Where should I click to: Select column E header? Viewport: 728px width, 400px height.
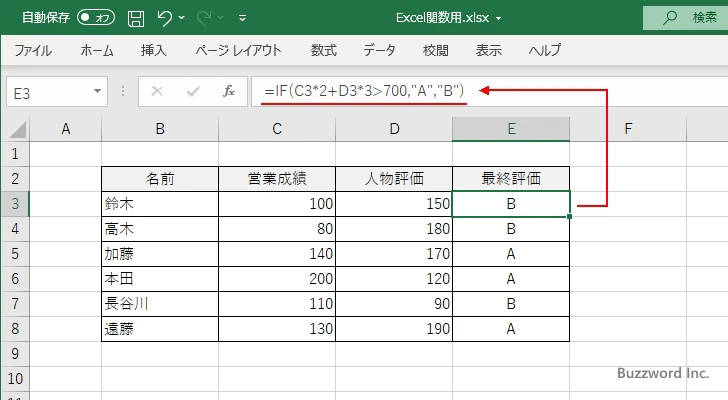coord(511,129)
